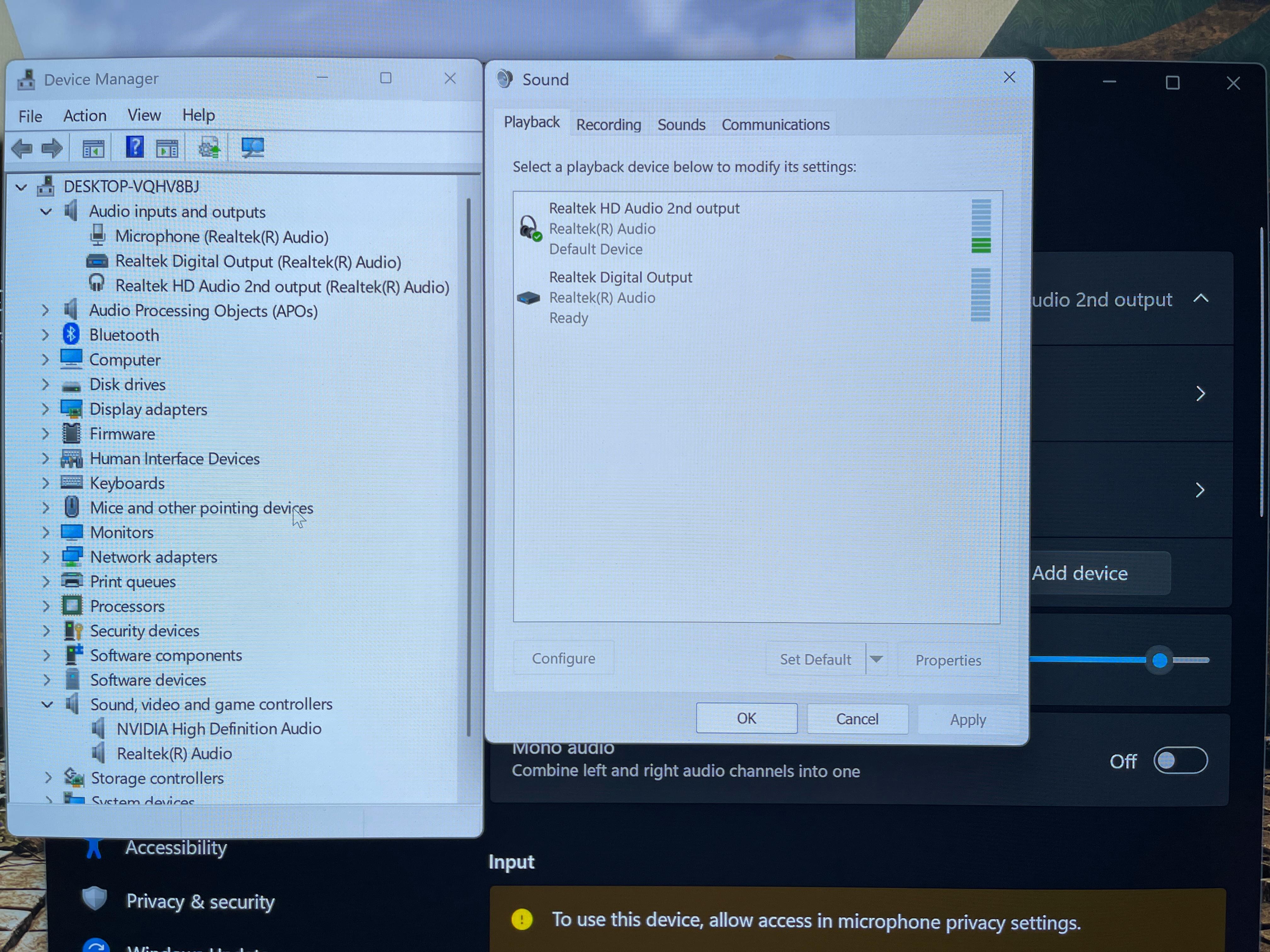Click the Update driver toolbar icon with green arrow
1270x952 pixels.
click(209, 148)
